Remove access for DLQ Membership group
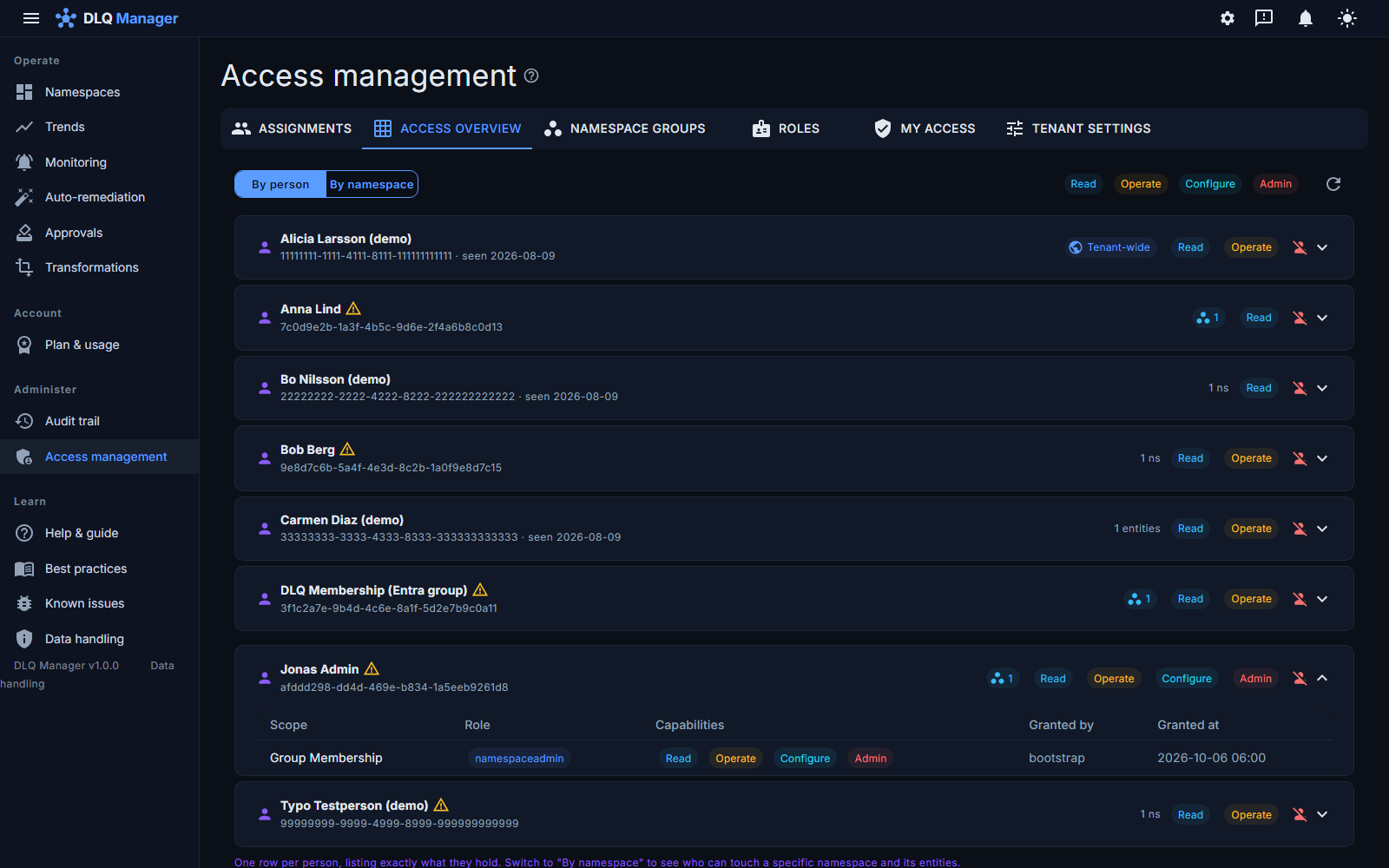This screenshot has width=1389, height=868. coord(1300,599)
